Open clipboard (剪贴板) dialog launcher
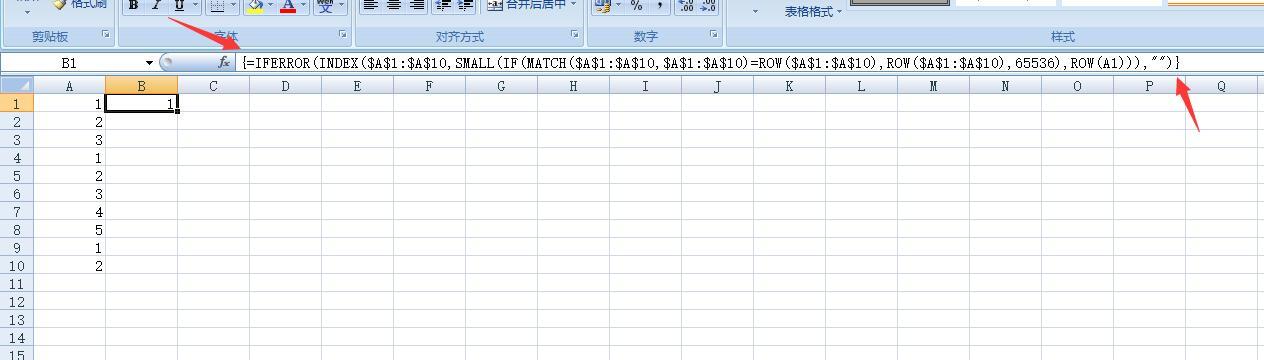 (x=106, y=35)
